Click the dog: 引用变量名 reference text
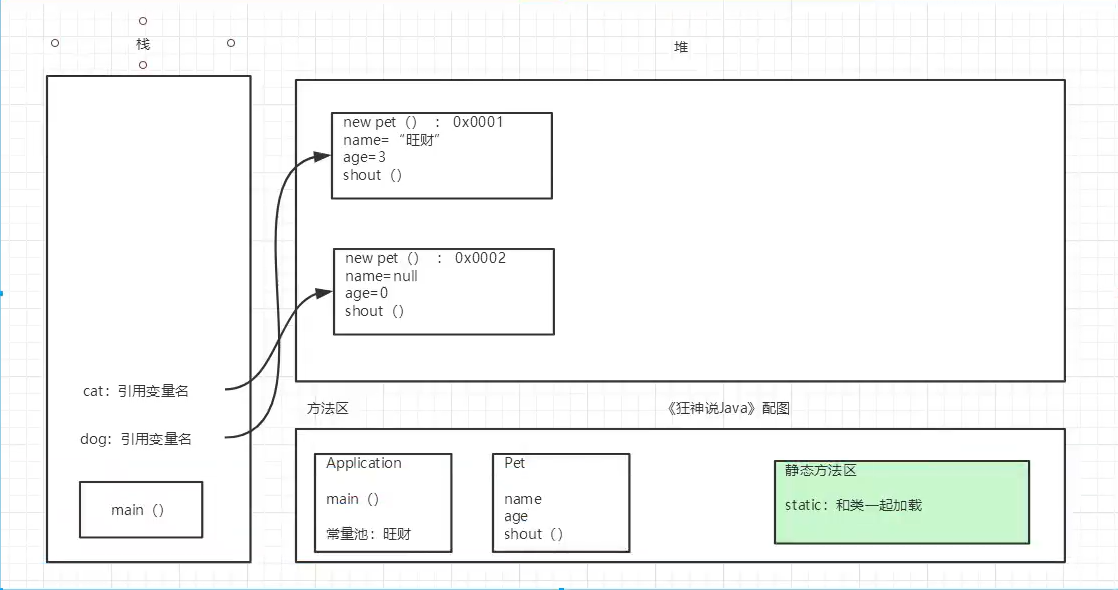The height and width of the screenshot is (590, 1118). (136, 439)
